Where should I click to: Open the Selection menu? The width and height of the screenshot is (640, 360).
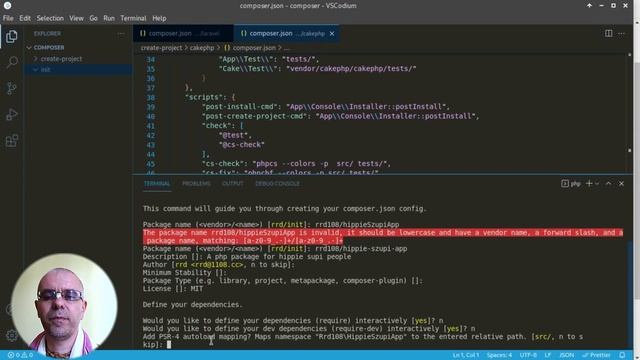point(50,18)
